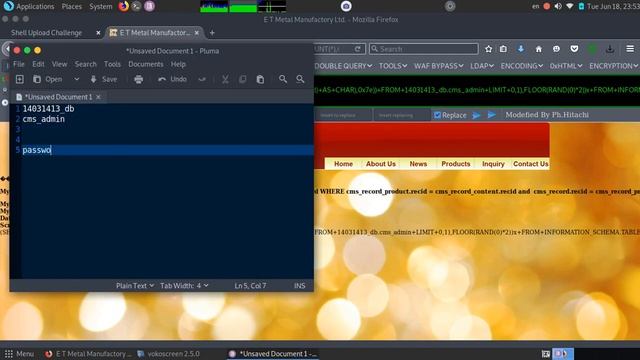
Task: Click the Cut scissors icon
Action: (225, 79)
